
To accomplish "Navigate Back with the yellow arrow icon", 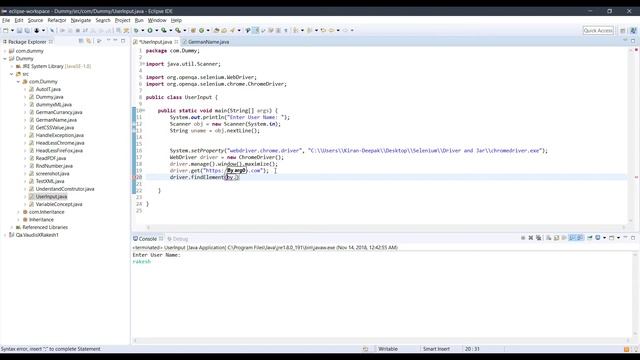I will (331, 30).
